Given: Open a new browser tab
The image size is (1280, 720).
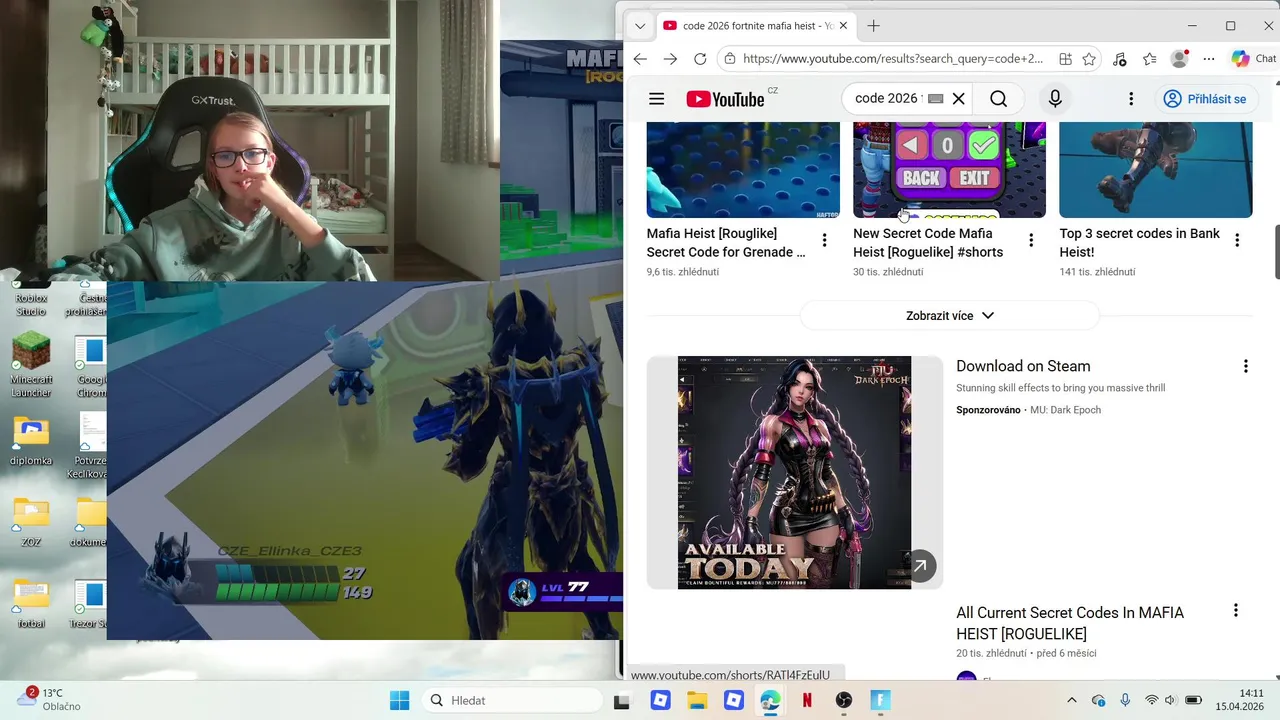Looking at the screenshot, I should point(874,26).
